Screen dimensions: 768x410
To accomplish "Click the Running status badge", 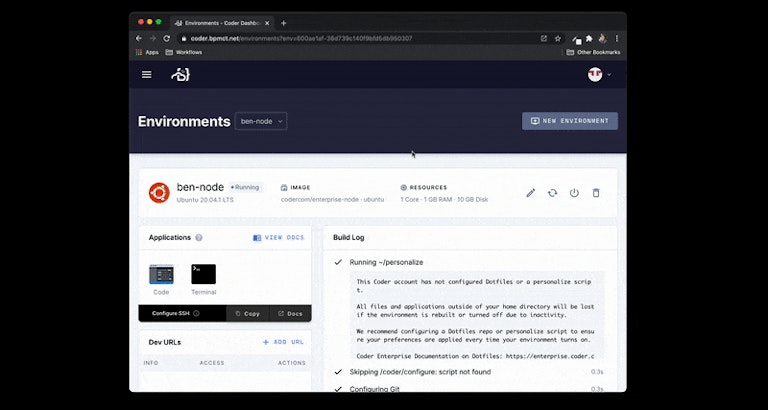I will pos(245,187).
